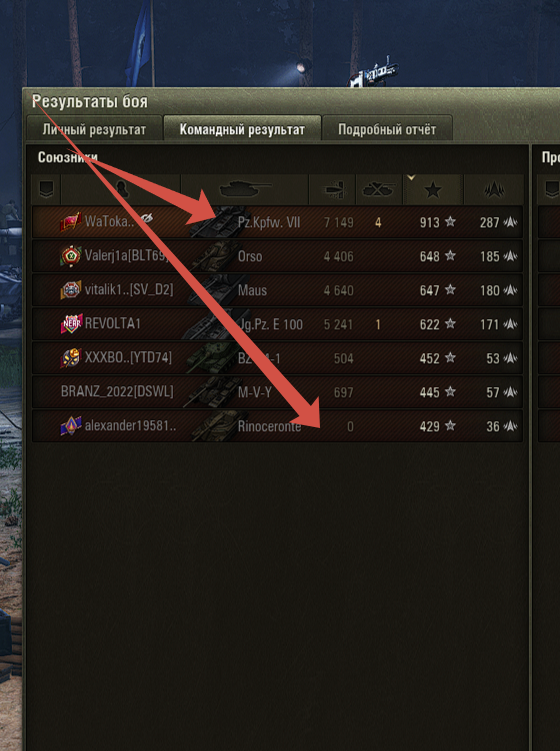560x751 pixels.
Task: Click XXXBO..[YTD74] player badge icon
Action: pos(71,358)
